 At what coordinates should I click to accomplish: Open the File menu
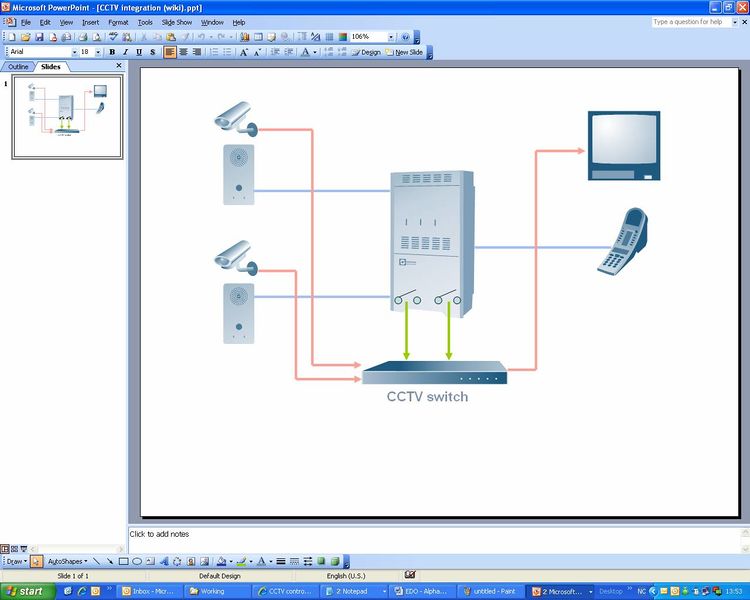tap(25, 22)
